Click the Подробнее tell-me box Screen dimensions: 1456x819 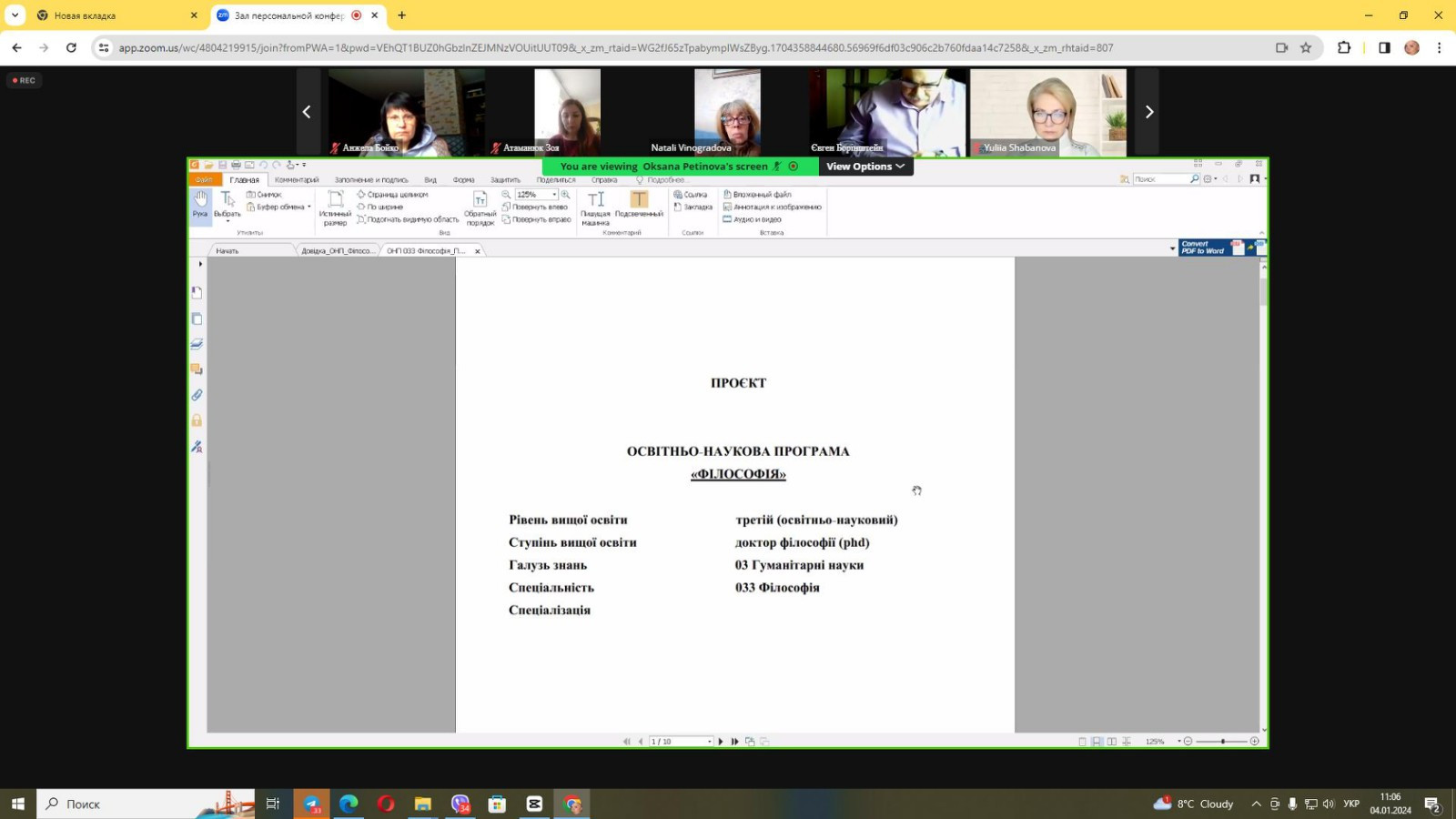point(662,180)
